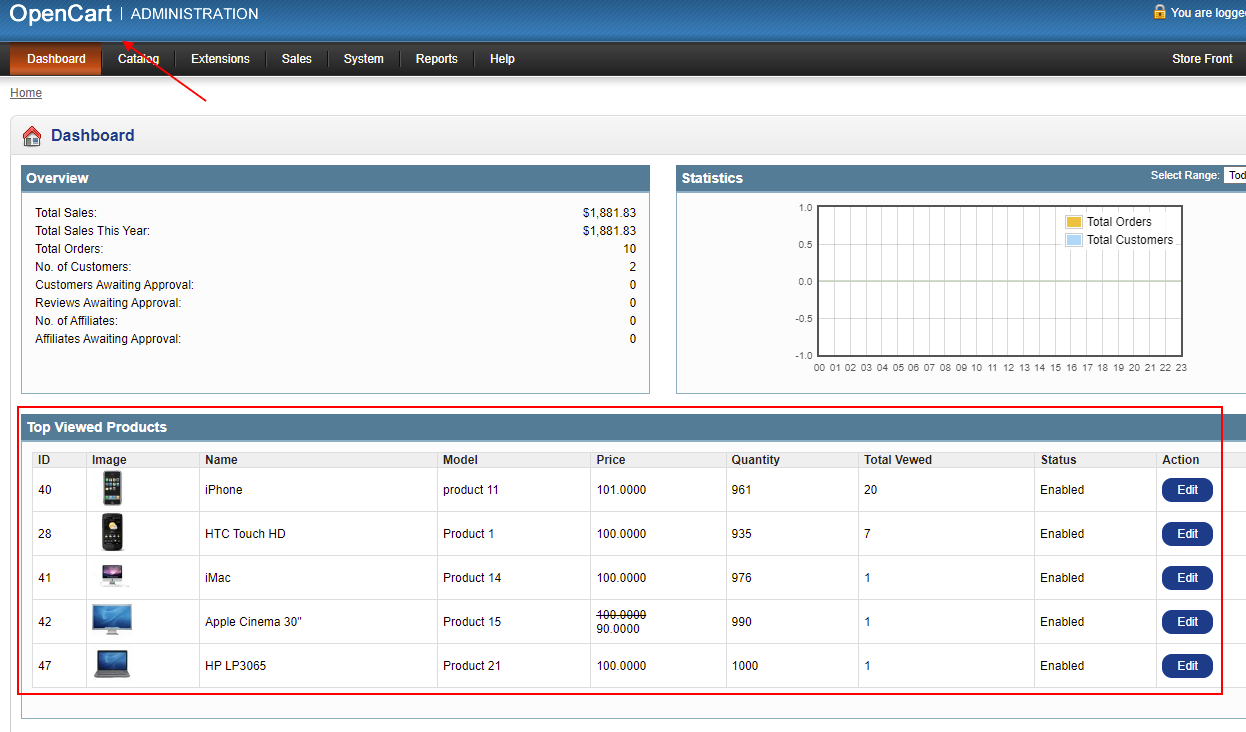Go to the Store Front link
Screen dimensions: 1246x732
click(1202, 59)
